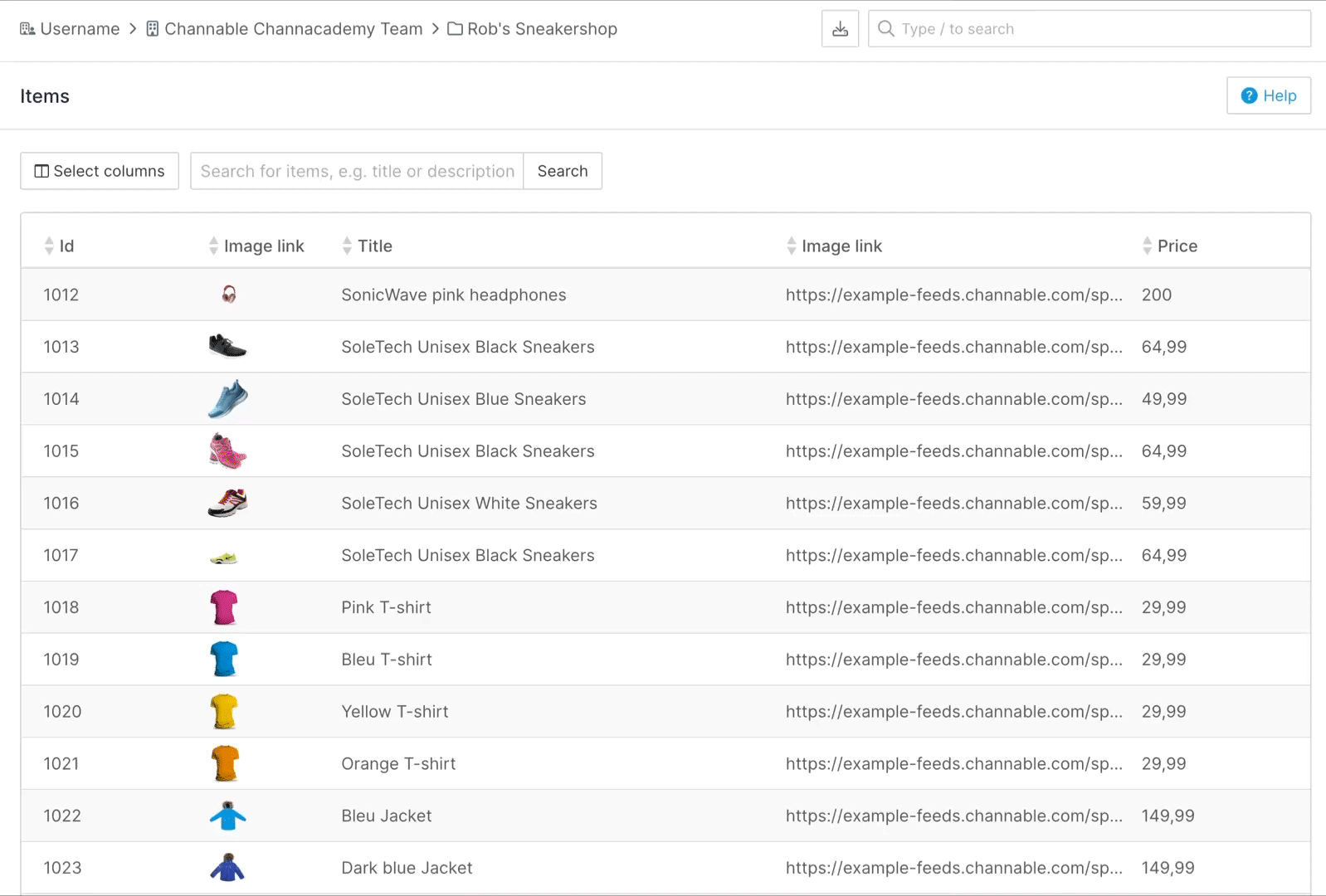Click the Id column sort arrows

pos(49,246)
